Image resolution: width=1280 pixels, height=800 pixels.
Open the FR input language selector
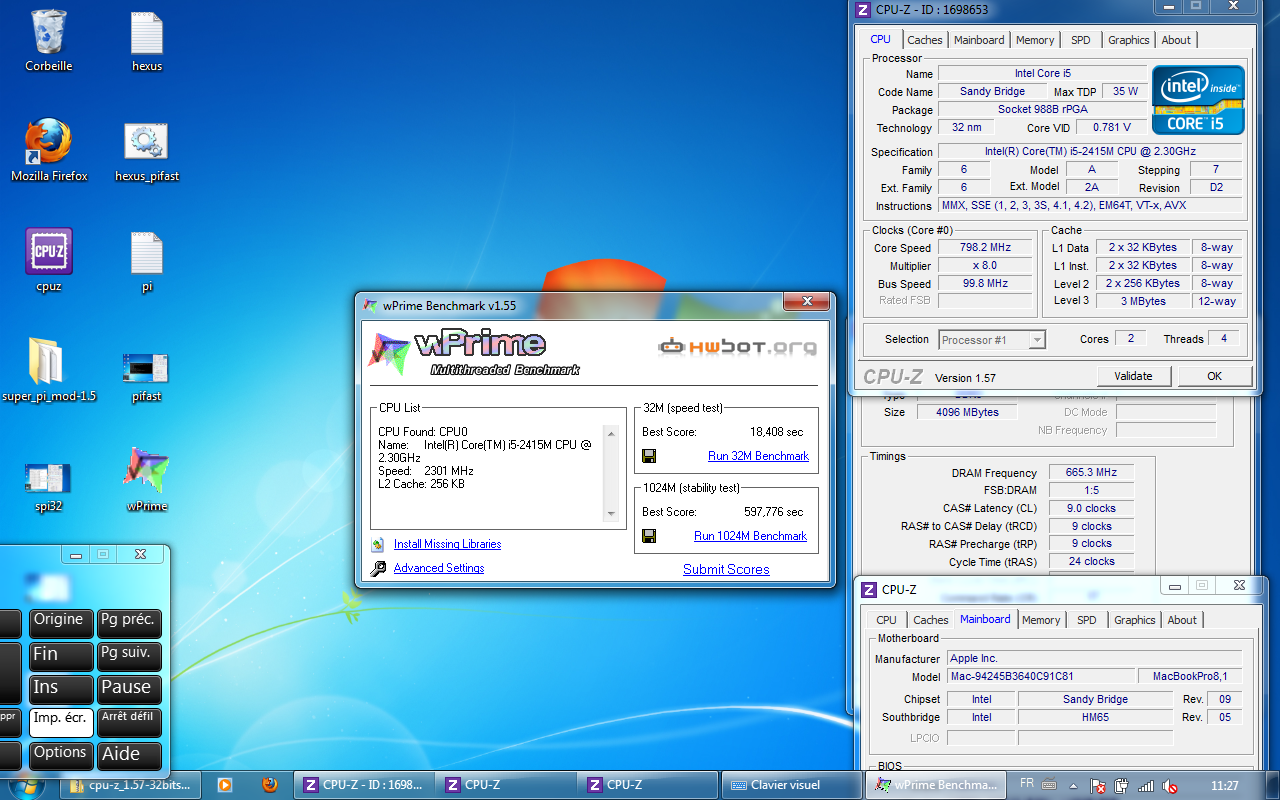coord(1027,783)
